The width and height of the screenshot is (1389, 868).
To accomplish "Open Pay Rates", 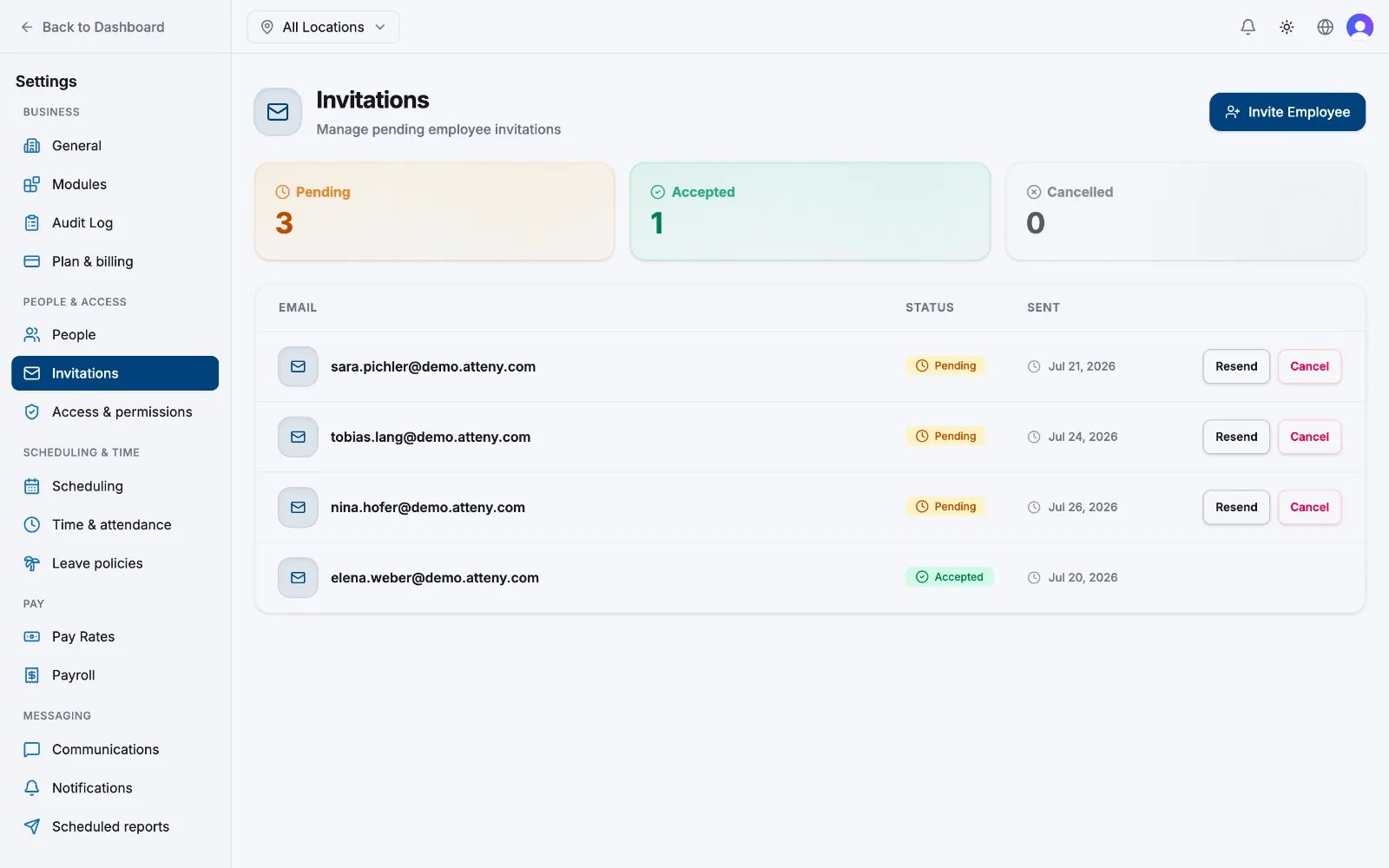I will [115, 636].
